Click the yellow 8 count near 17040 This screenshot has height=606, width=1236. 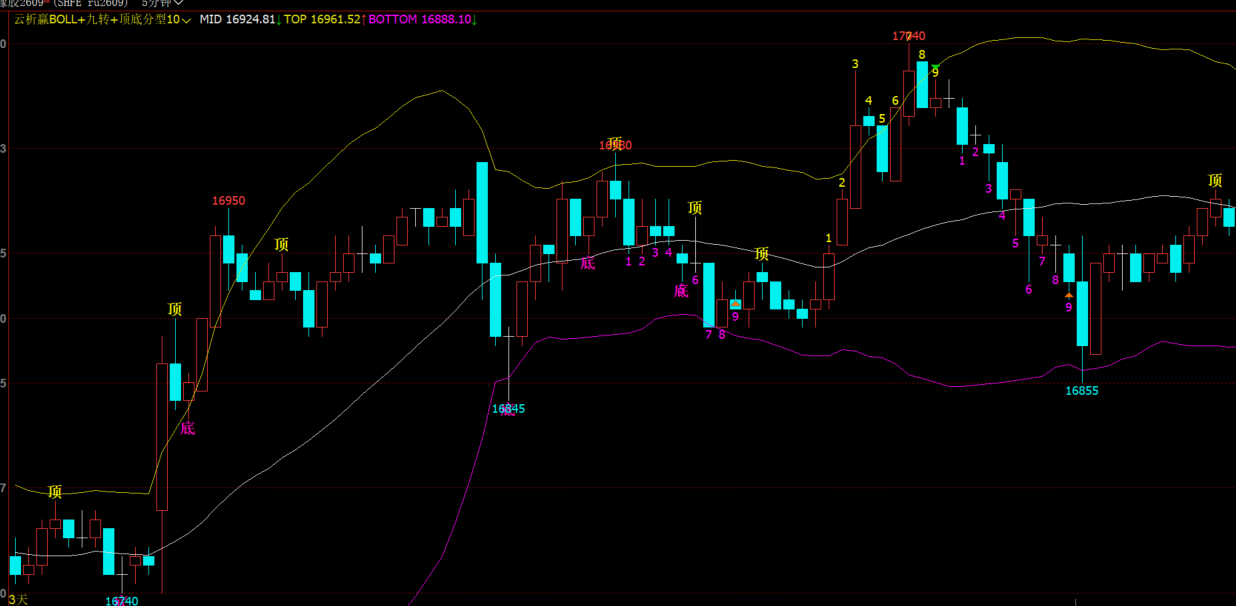click(x=922, y=54)
